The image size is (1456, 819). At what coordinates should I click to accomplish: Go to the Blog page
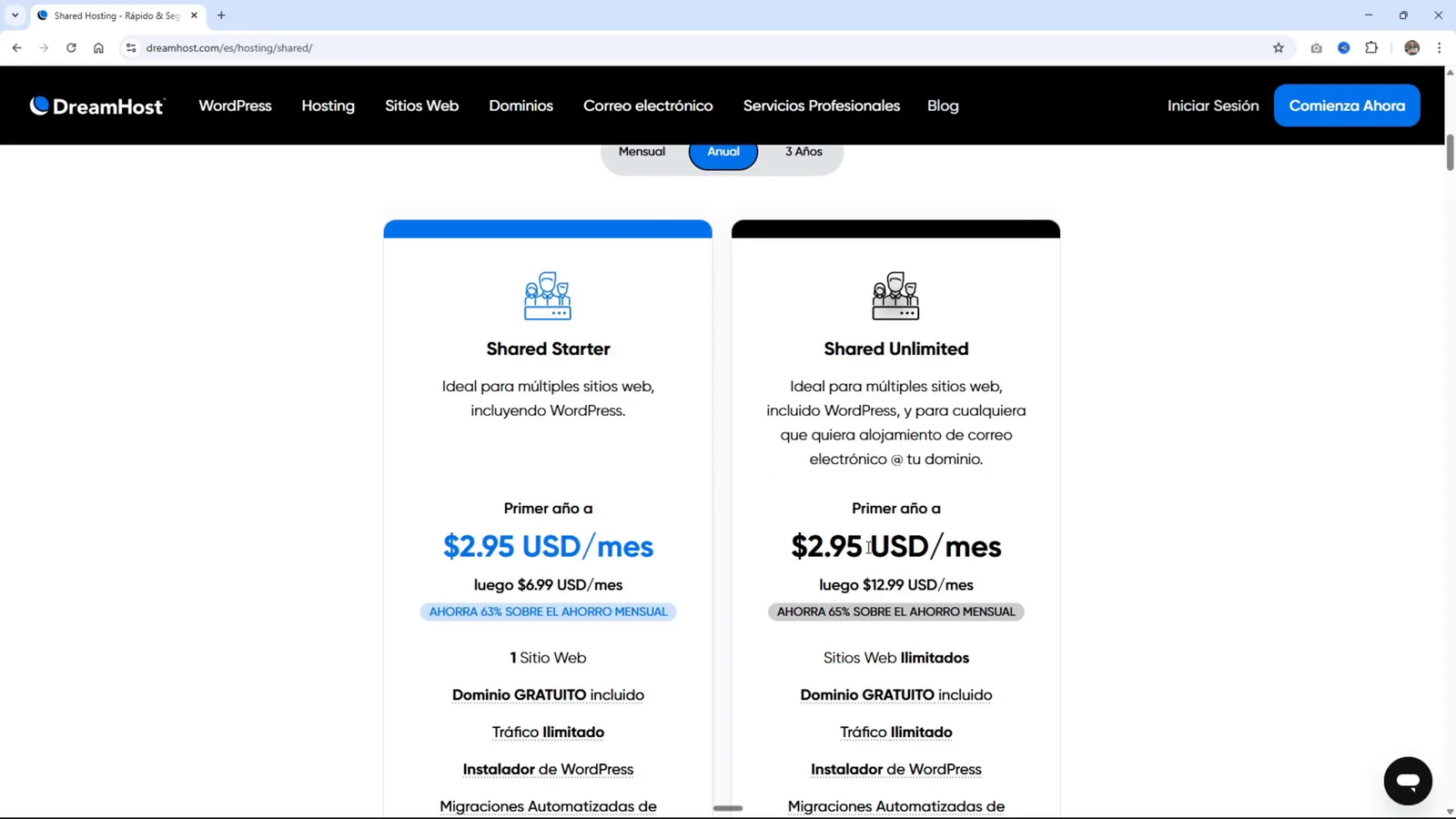tap(943, 106)
